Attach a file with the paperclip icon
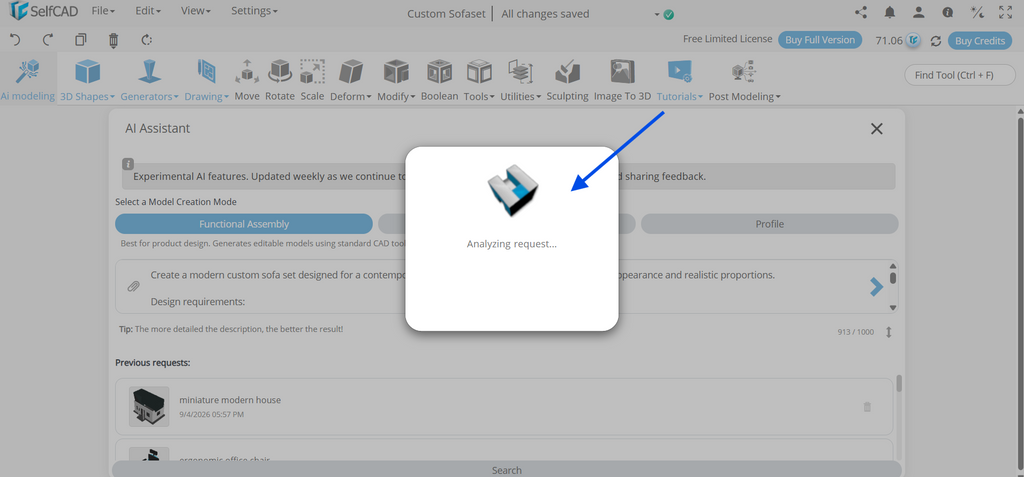This screenshot has width=1024, height=477. (133, 286)
